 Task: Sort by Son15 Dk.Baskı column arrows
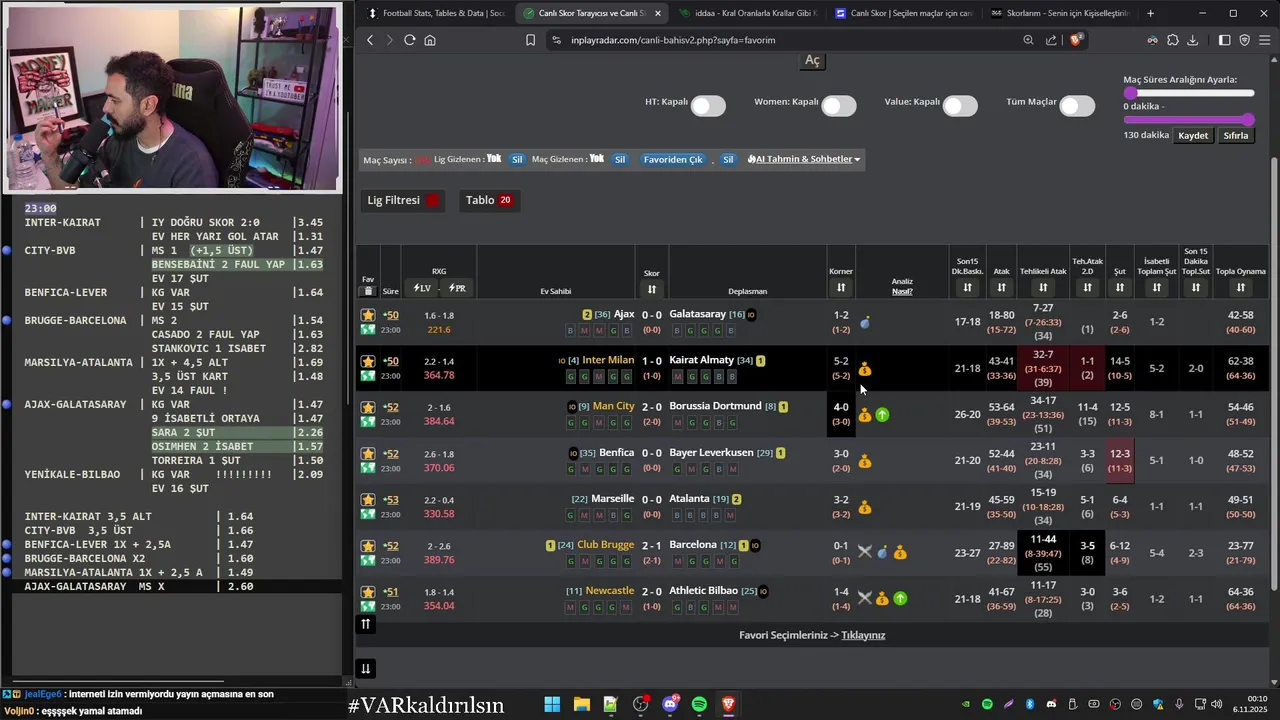[967, 288]
